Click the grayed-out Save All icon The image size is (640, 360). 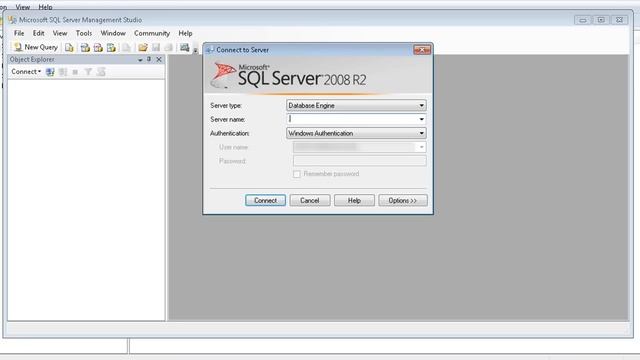[x=168, y=48]
